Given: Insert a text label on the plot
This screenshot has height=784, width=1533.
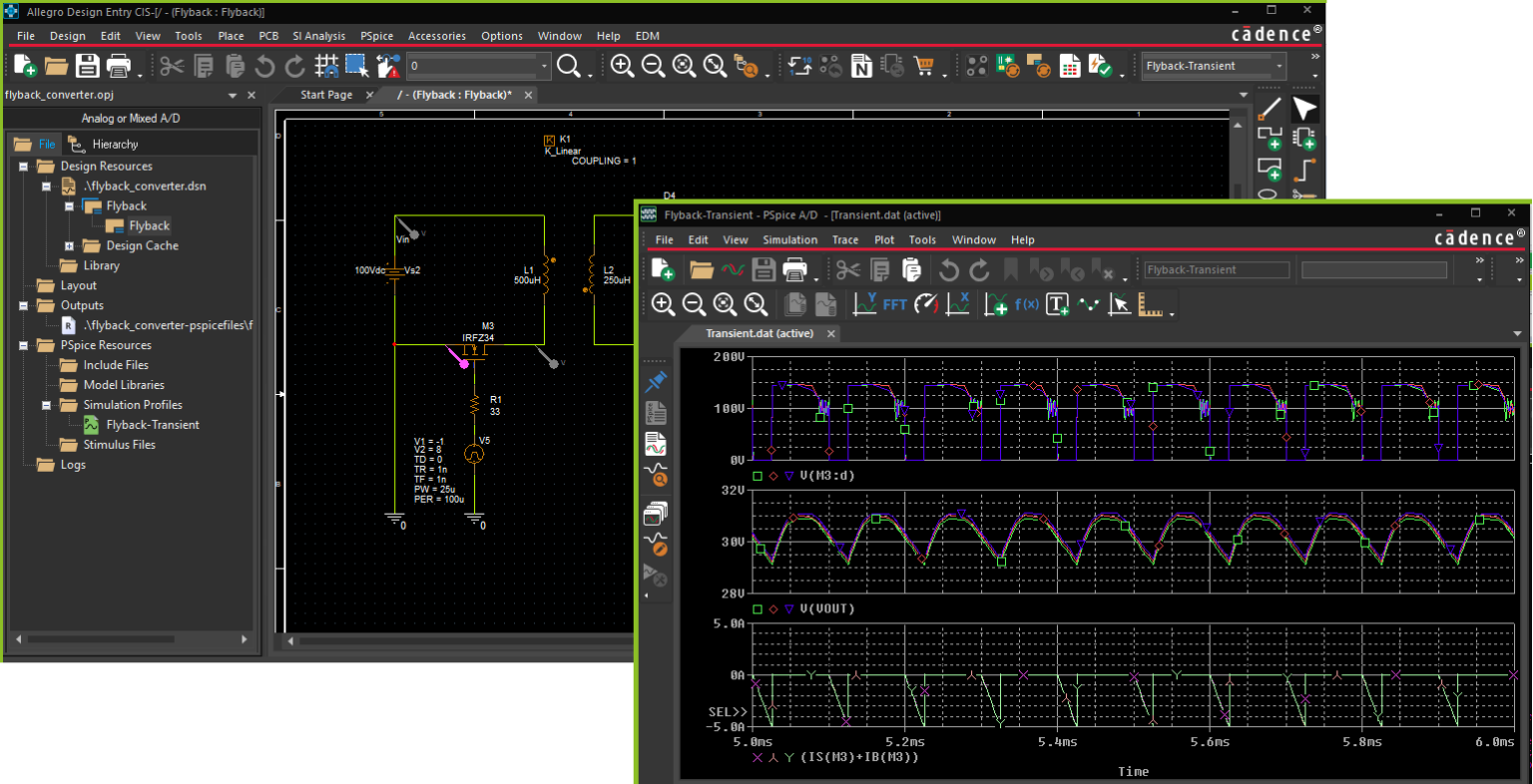Looking at the screenshot, I should pyautogui.click(x=1057, y=304).
